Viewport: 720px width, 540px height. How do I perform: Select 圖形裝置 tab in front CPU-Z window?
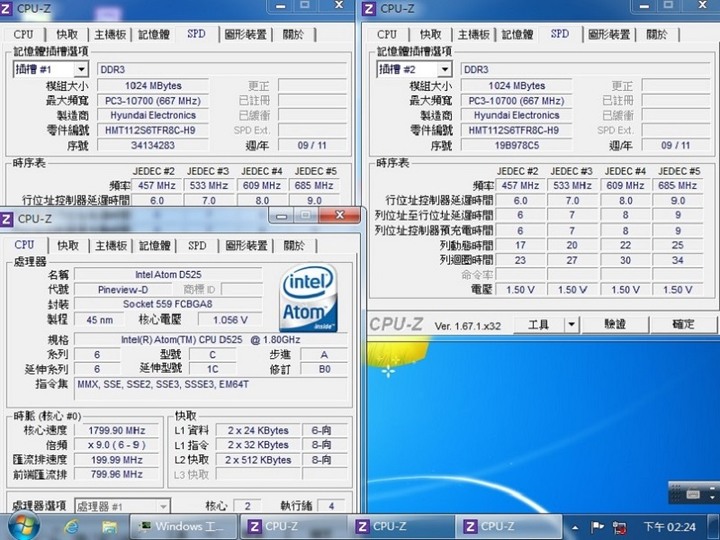[x=246, y=246]
